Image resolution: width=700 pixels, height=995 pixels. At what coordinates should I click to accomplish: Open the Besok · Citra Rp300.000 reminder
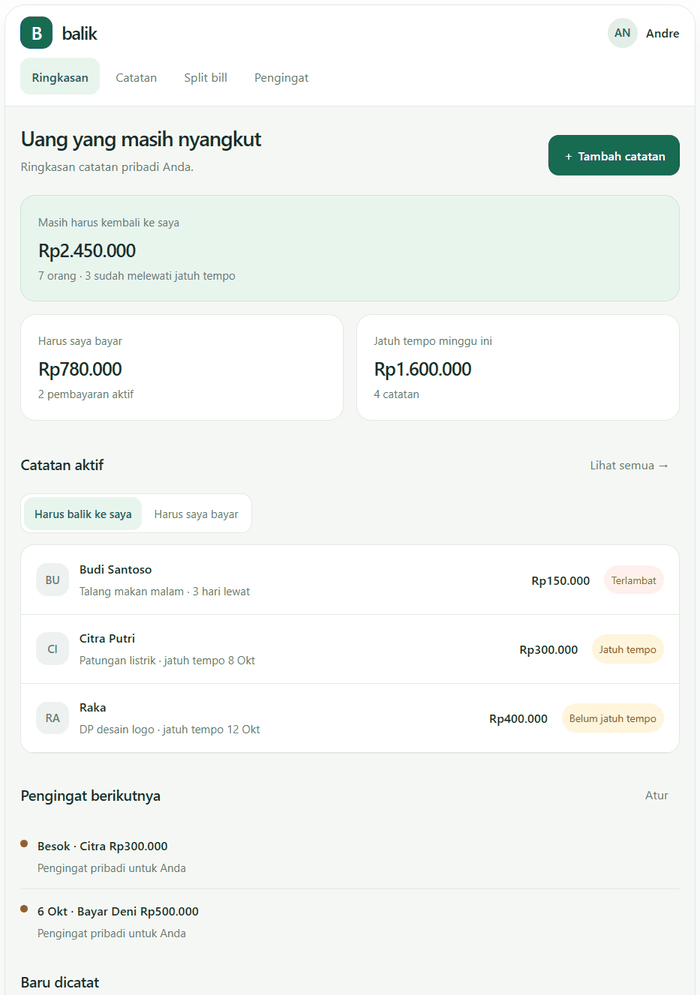tap(350, 856)
